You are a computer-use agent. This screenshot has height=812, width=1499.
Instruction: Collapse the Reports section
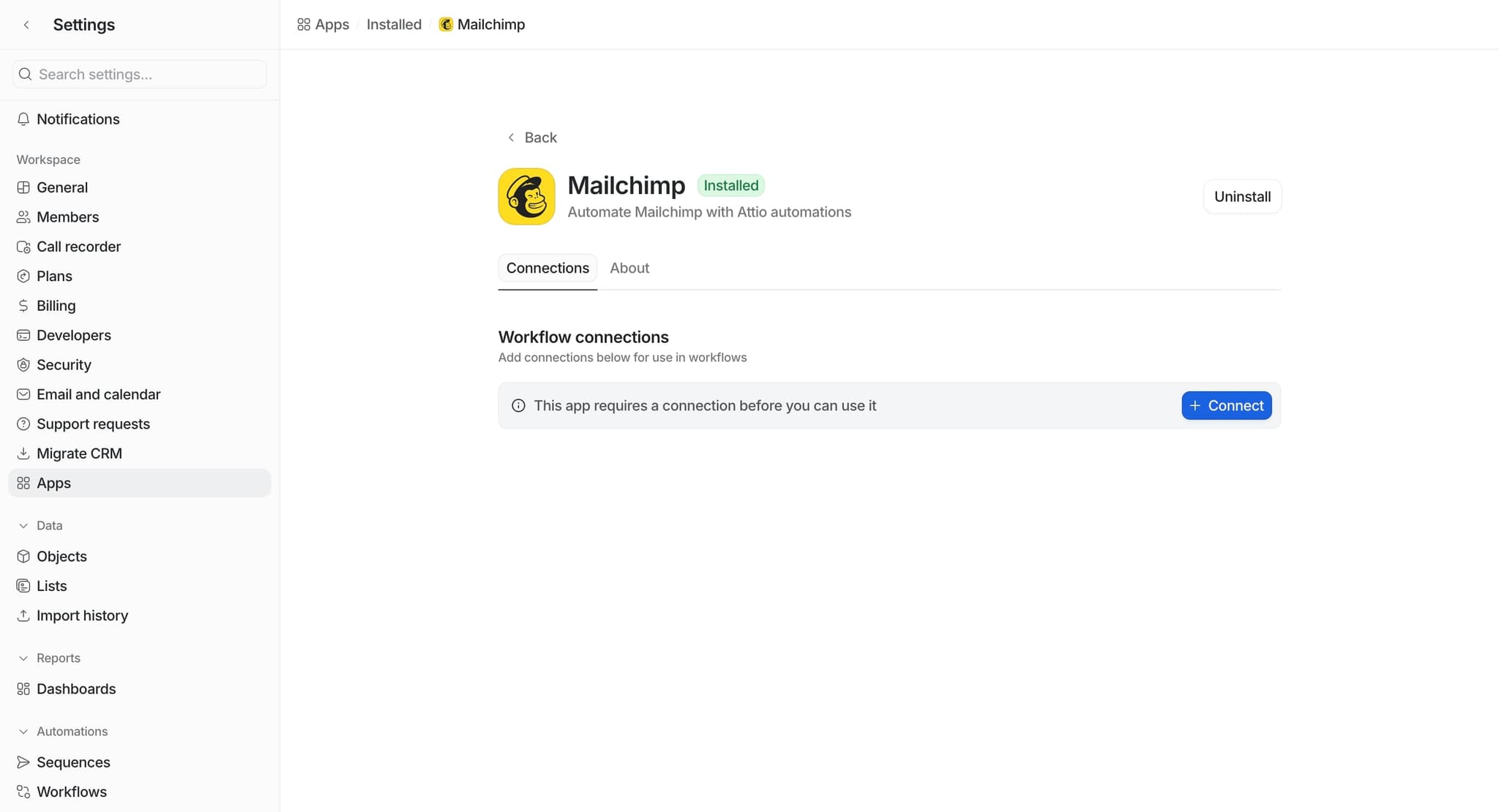[23, 658]
